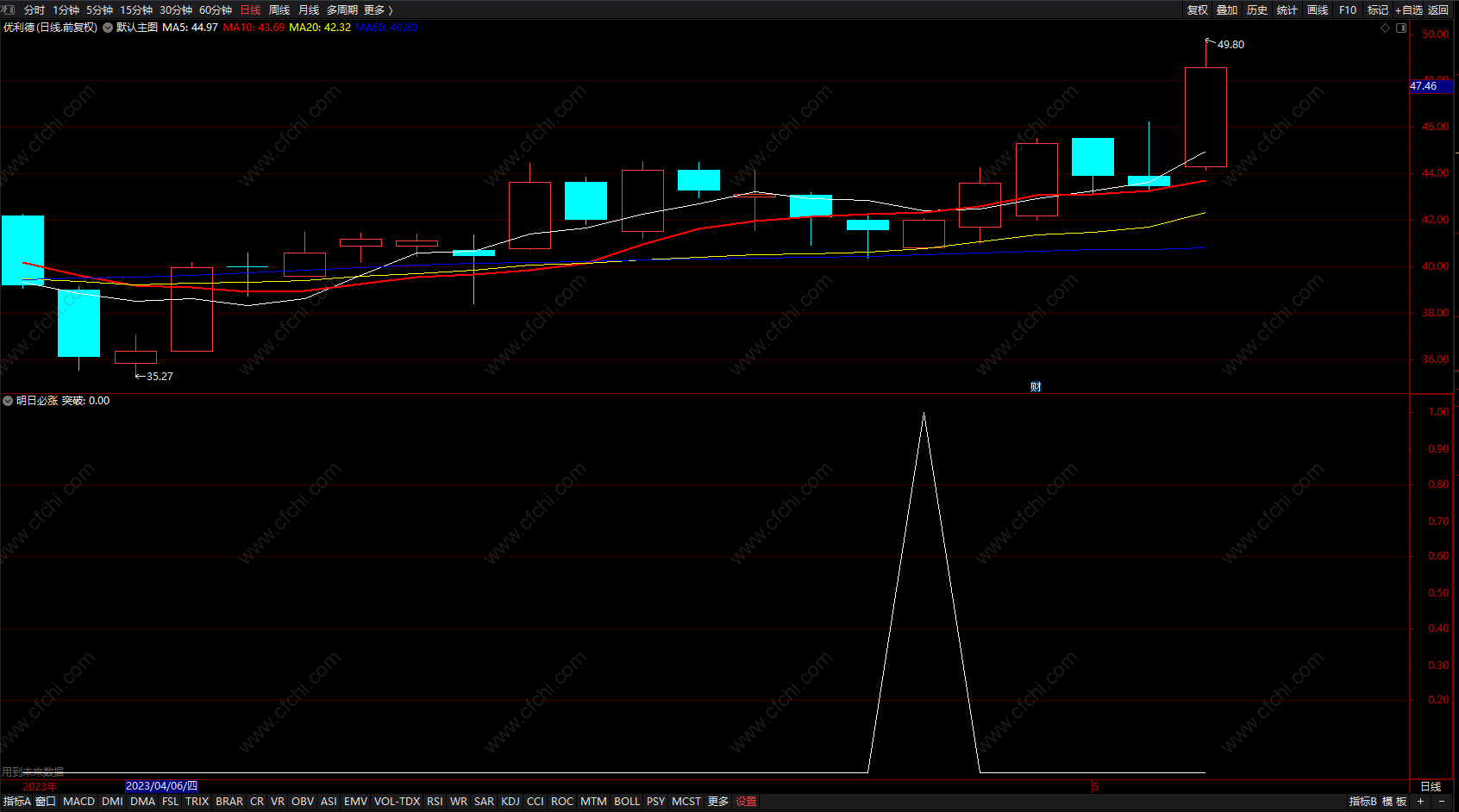Viewport: 1459px width, 812px height.
Task: Open the 默认主图 indicator dropdown circle
Action: pyautogui.click(x=108, y=28)
